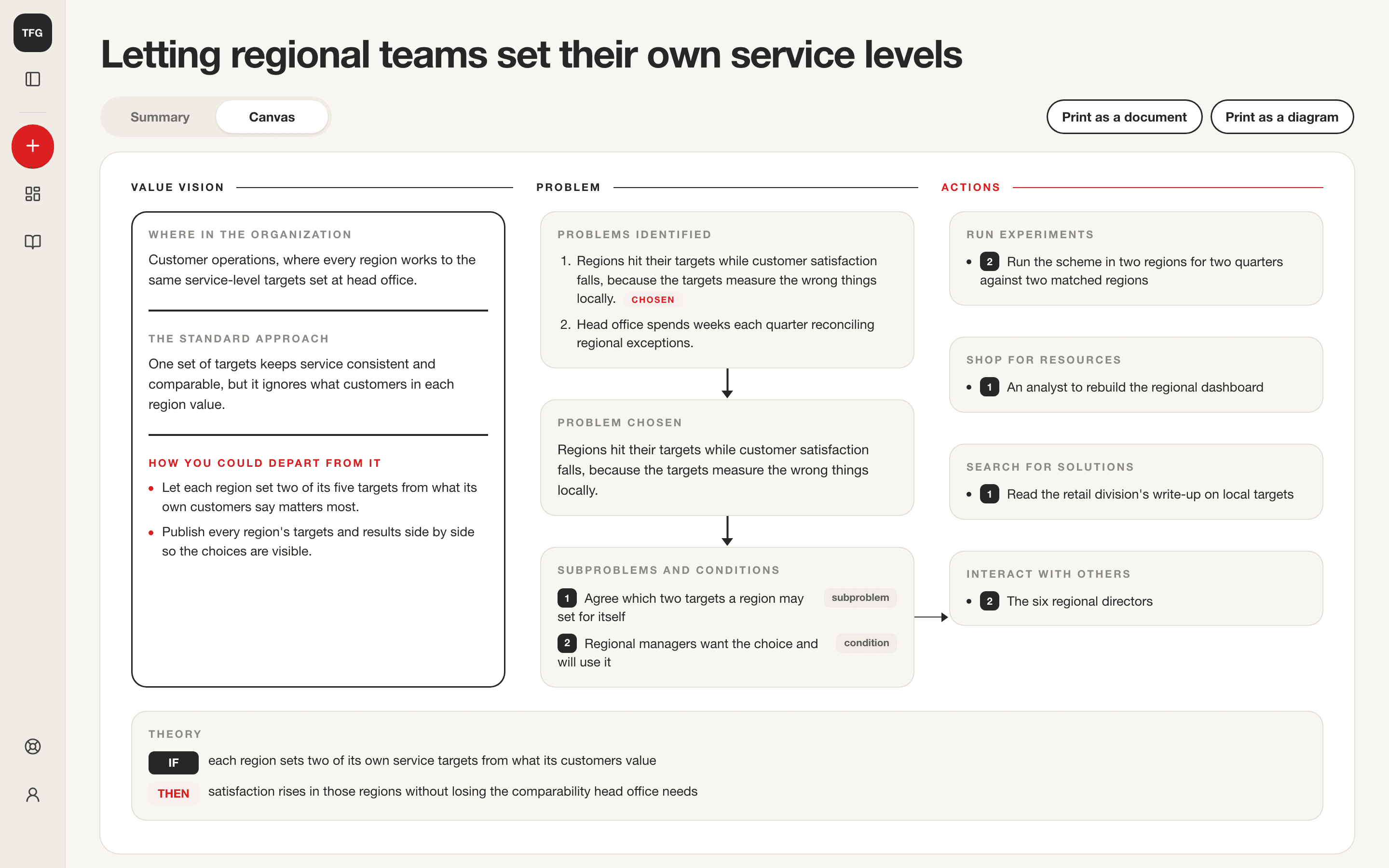The image size is (1389, 868).
Task: Click bullet 'Publish every region's targets'
Action: (x=318, y=542)
